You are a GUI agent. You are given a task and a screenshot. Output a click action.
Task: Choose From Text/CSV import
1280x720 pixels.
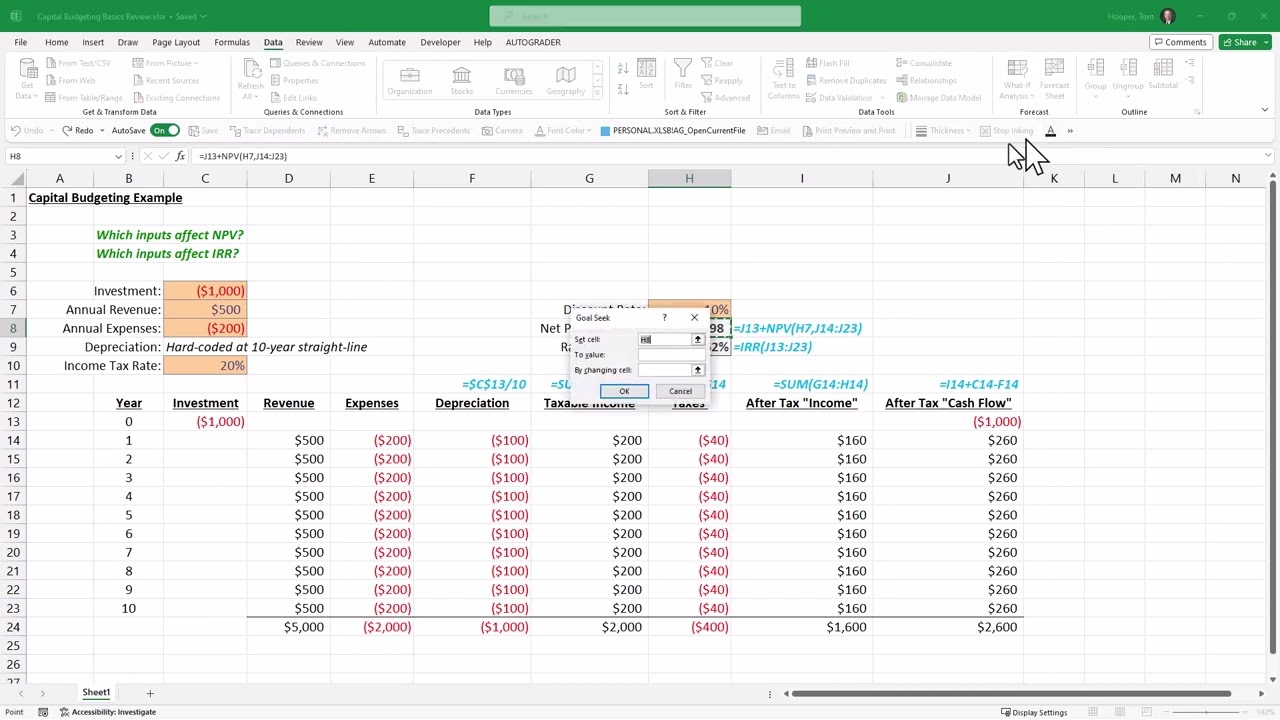point(78,63)
